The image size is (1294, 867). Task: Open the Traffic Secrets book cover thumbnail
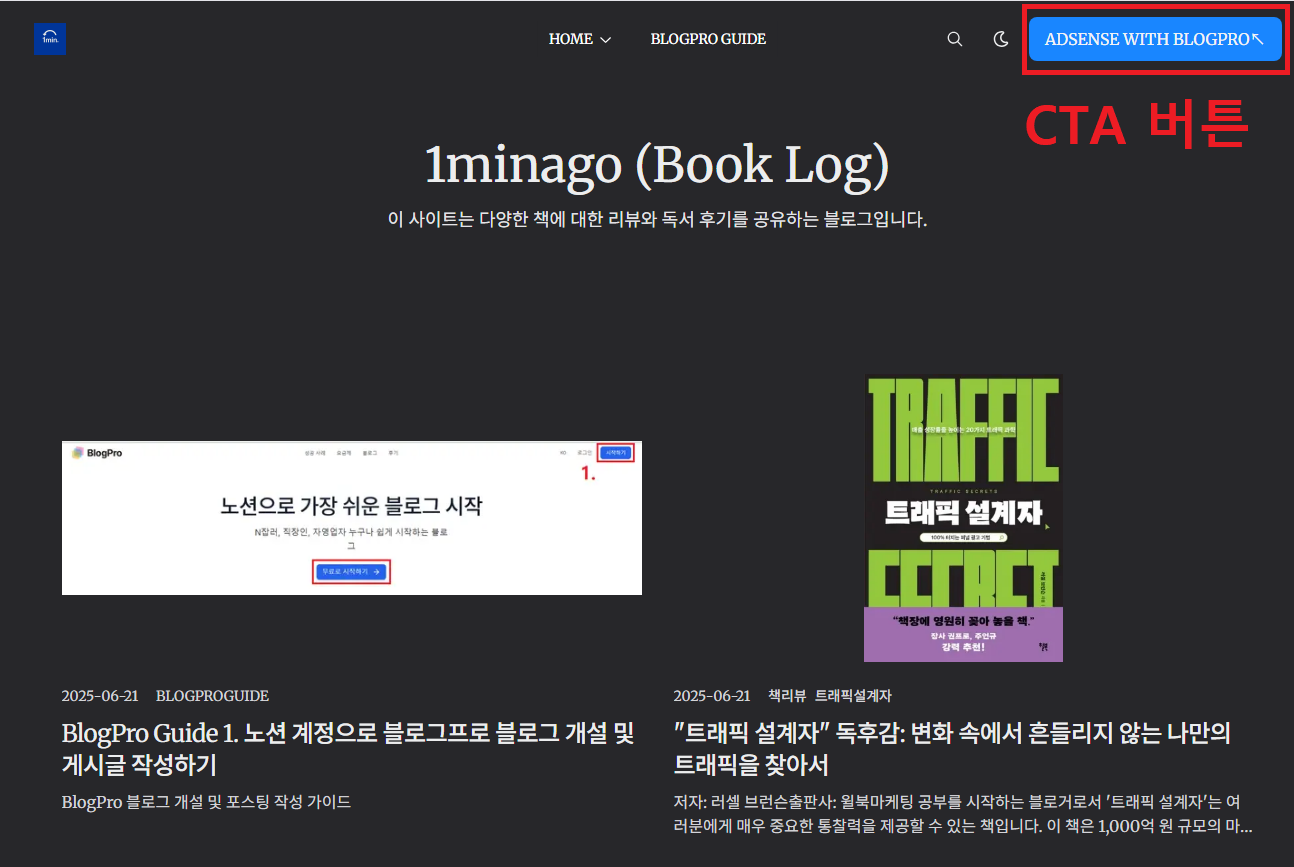point(963,518)
